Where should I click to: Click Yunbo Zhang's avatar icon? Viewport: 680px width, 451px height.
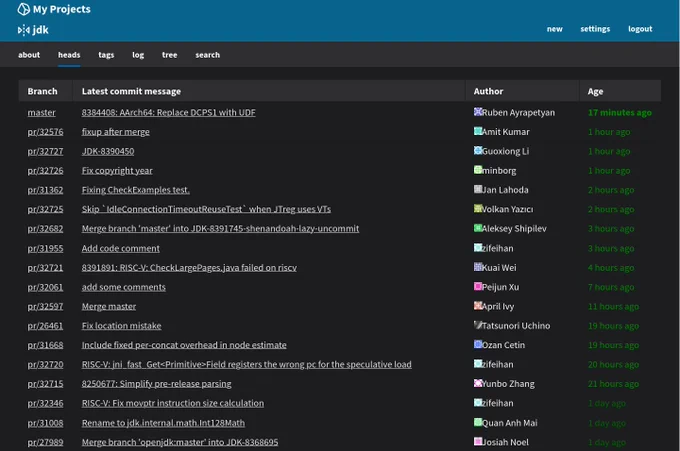tap(478, 383)
